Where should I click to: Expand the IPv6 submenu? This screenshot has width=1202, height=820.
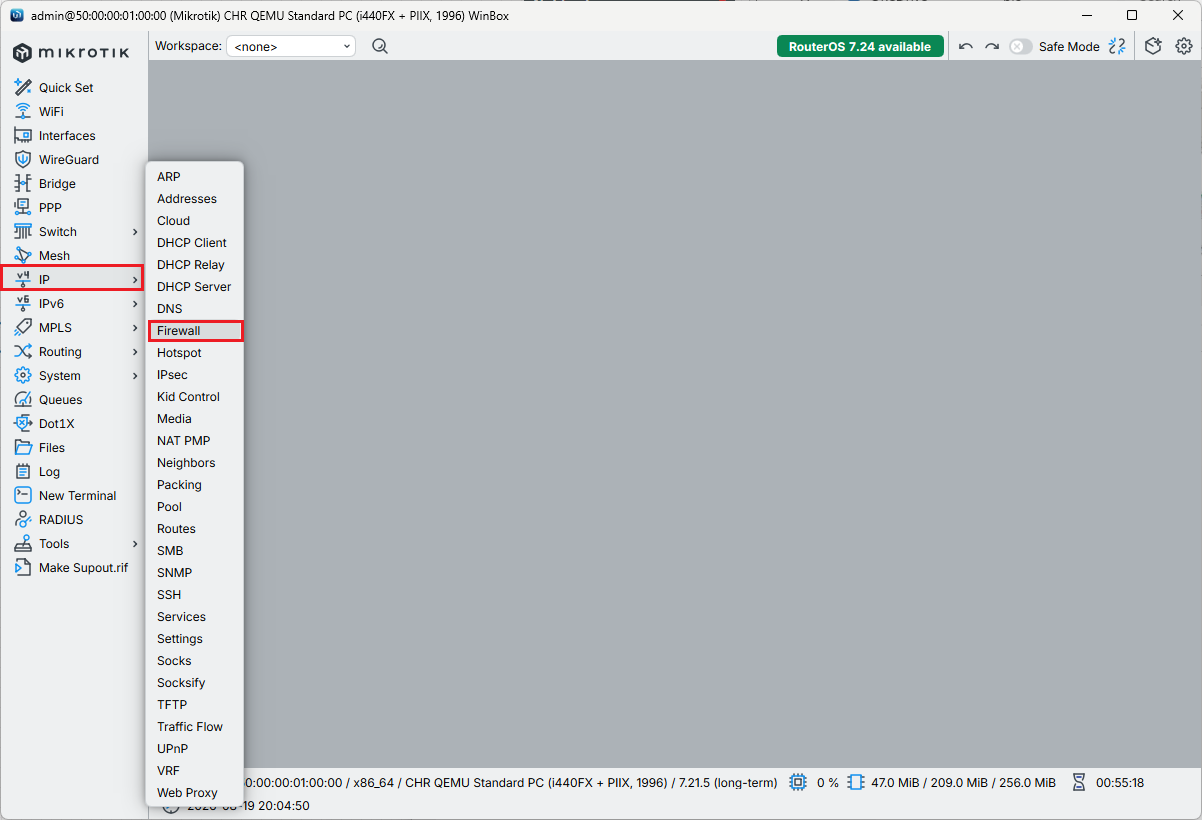pos(135,303)
